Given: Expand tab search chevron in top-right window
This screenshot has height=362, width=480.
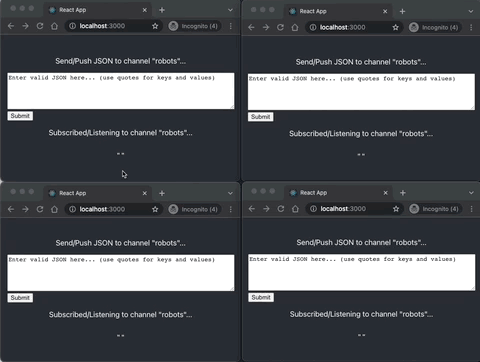Looking at the screenshot, I should pyautogui.click(x=471, y=11).
